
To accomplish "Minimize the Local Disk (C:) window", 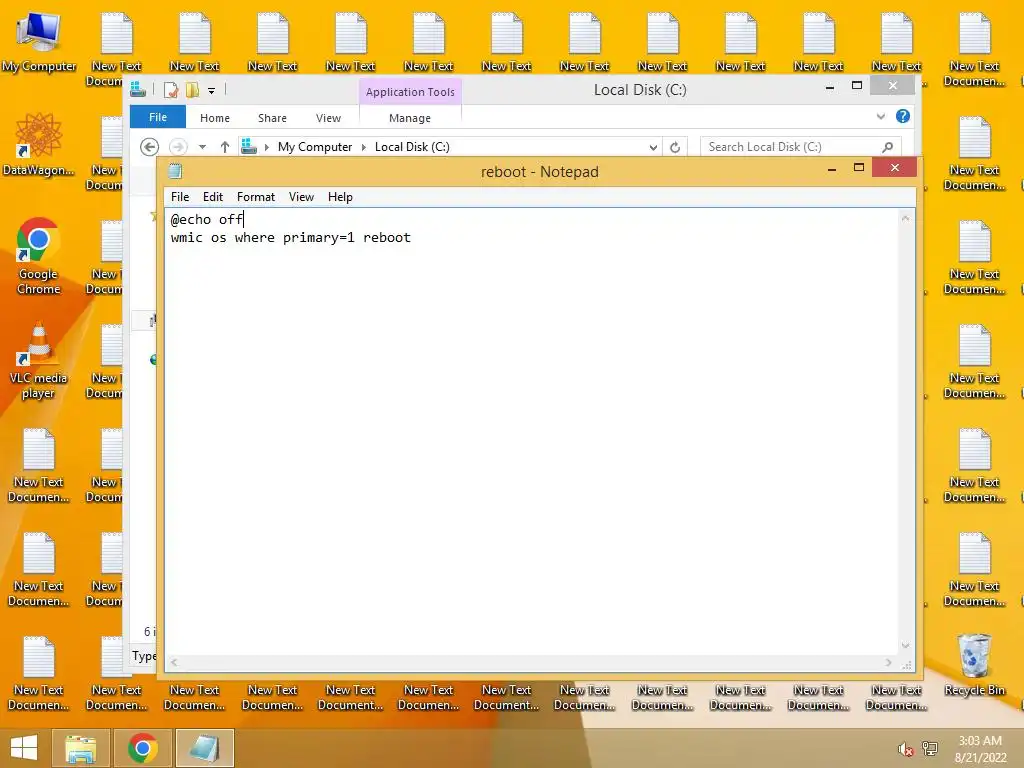I will point(830,86).
